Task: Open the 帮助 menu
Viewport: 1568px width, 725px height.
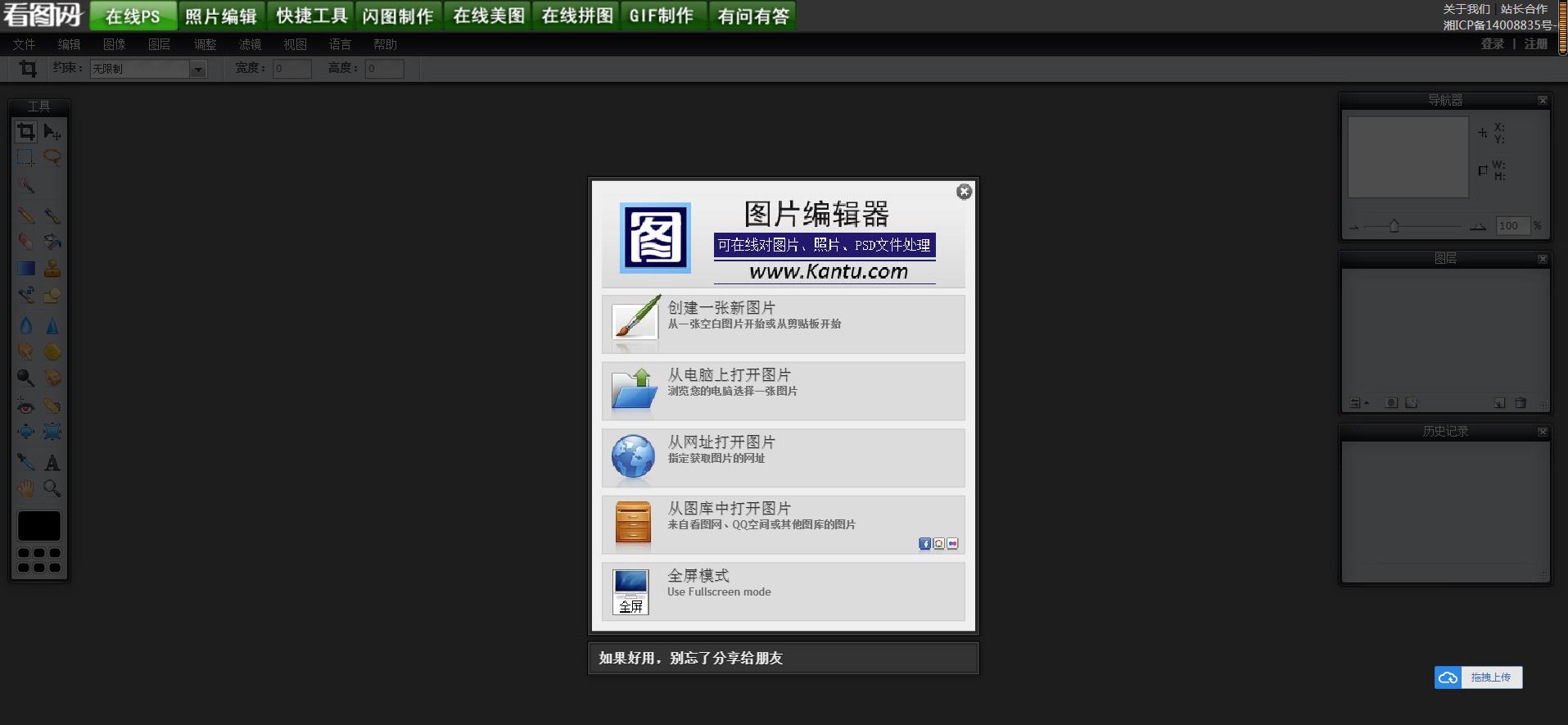Action: coord(385,44)
